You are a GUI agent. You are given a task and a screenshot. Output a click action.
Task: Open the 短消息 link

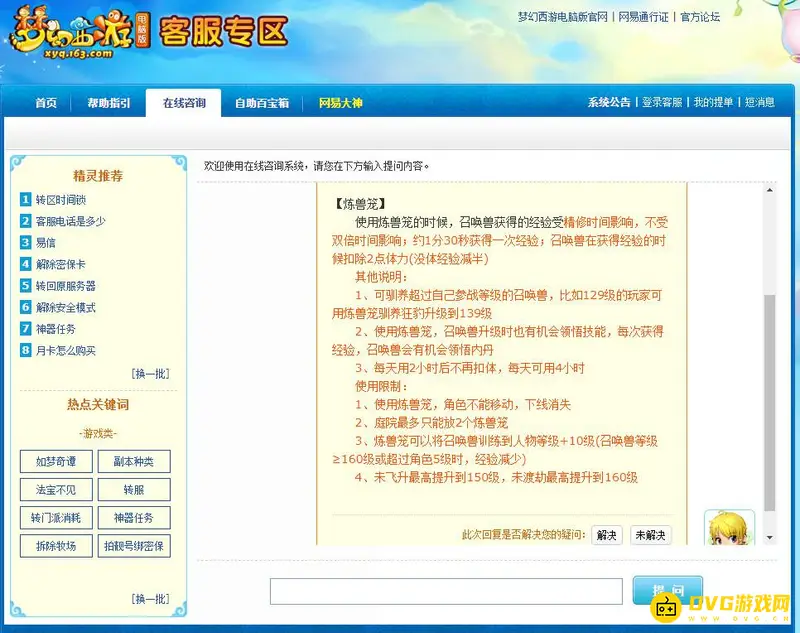[x=759, y=102]
